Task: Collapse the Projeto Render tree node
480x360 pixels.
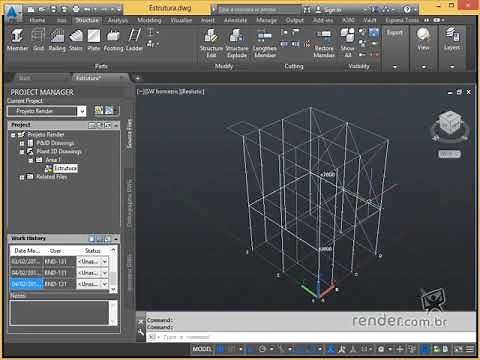Action: 13,135
